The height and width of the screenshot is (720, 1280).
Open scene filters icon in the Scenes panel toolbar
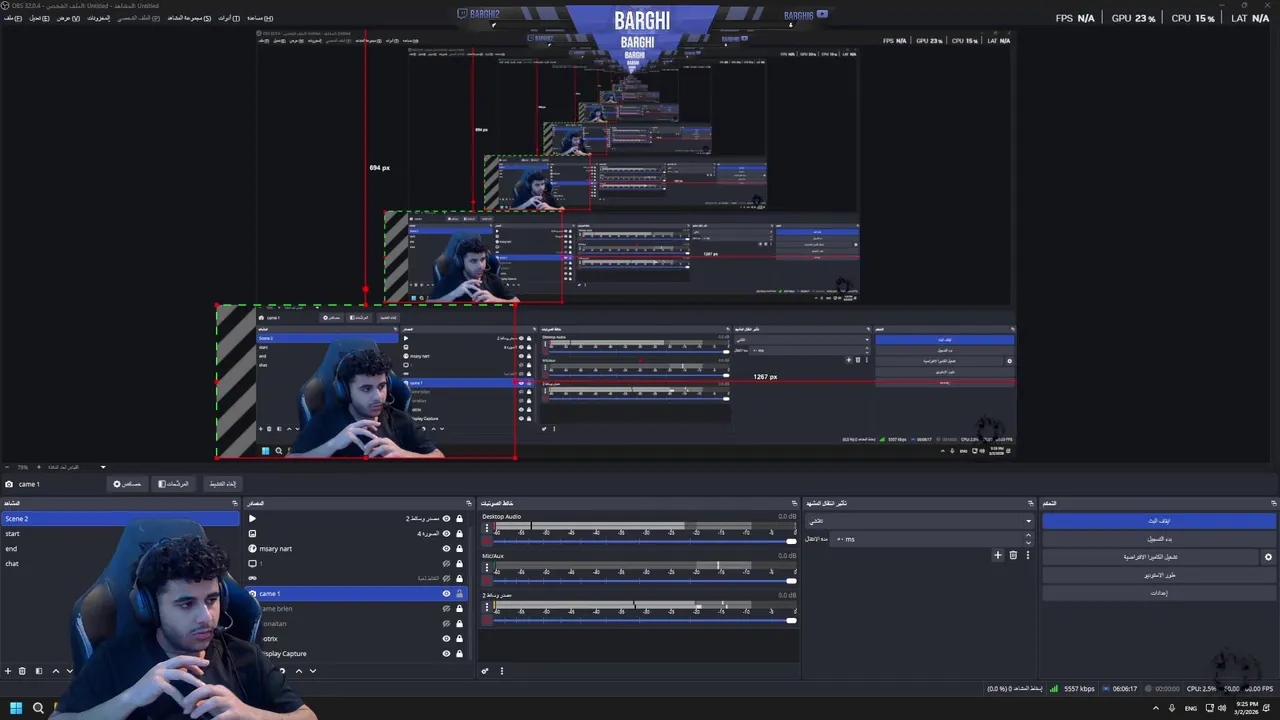[x=39, y=671]
